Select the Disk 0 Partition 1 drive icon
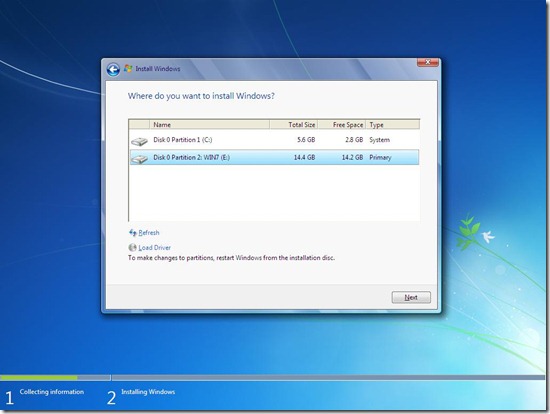Screen dimensions: 550x414 (x=139, y=141)
